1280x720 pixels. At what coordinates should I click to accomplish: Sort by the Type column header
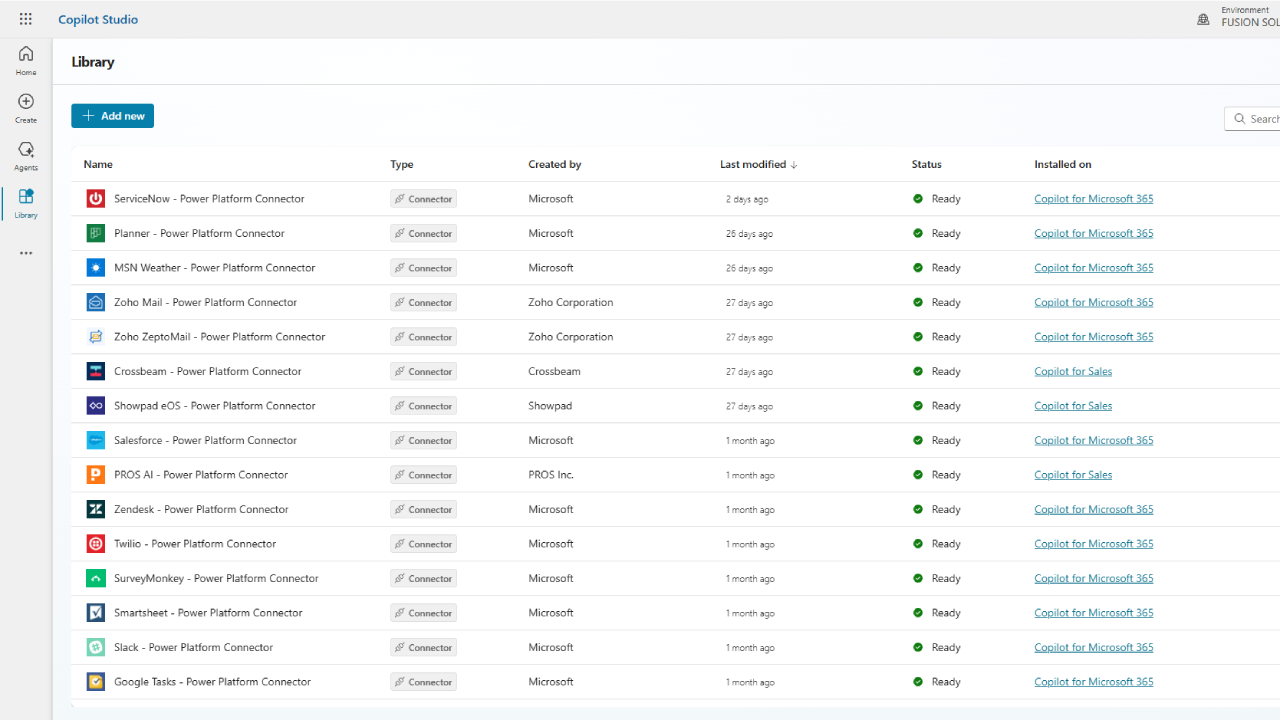401,164
